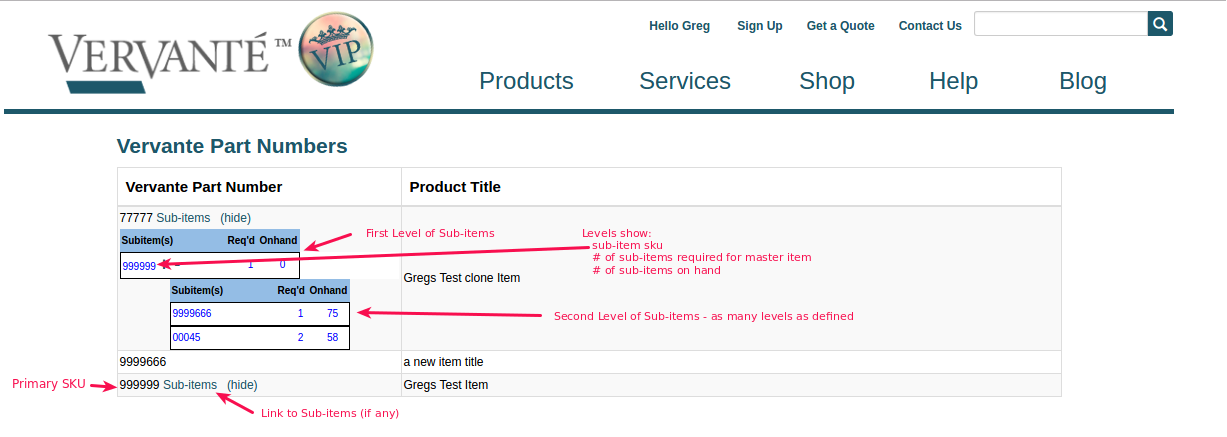Open the Shop menu

tap(827, 81)
